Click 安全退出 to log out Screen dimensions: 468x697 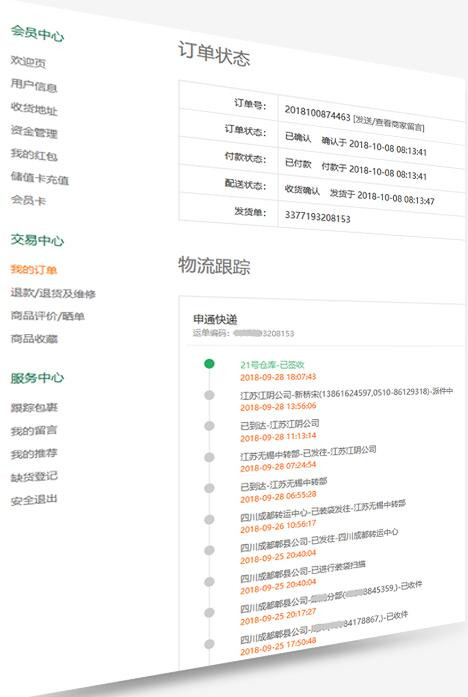[34, 500]
